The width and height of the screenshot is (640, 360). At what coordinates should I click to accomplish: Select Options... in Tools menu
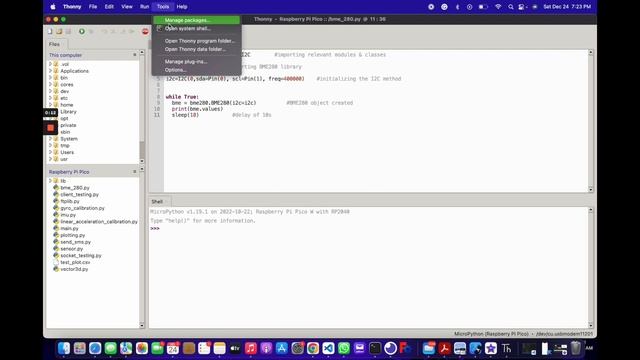click(x=197, y=70)
